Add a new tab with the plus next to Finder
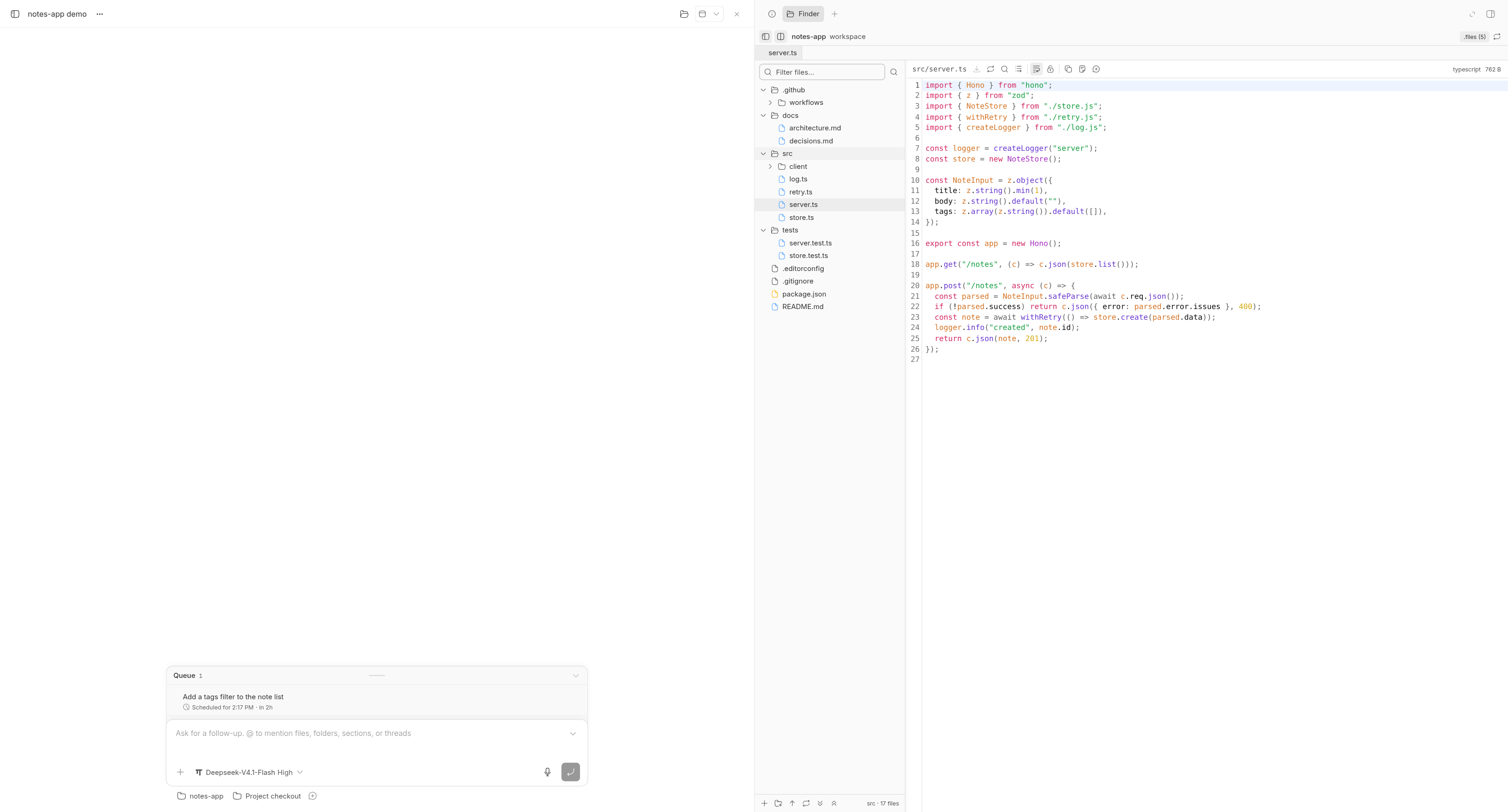The width and height of the screenshot is (1508, 812). (835, 14)
